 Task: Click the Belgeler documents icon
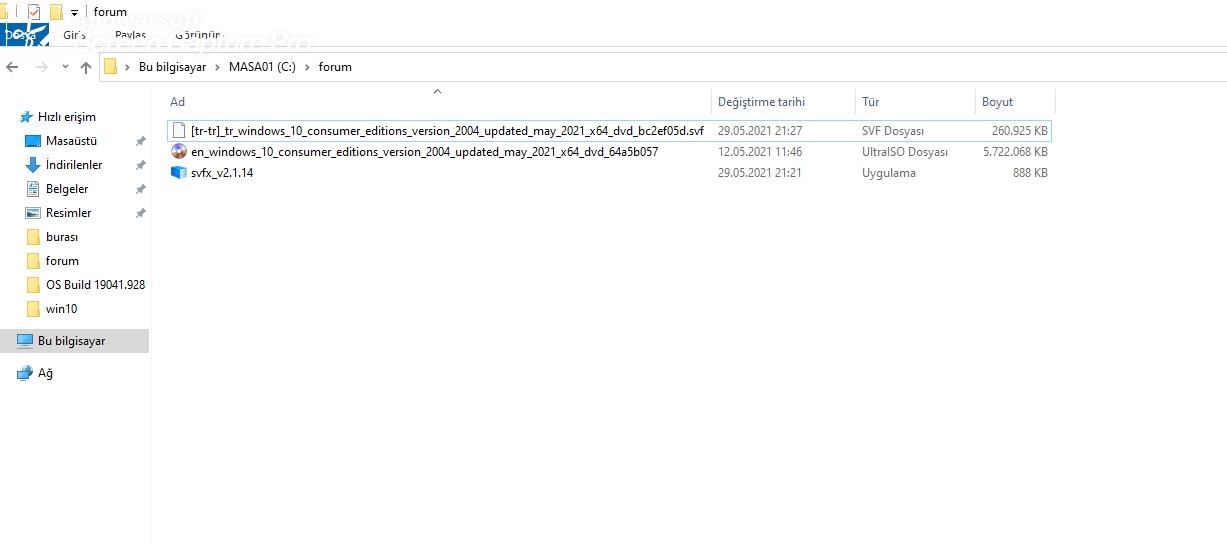pyautogui.click(x=33, y=189)
